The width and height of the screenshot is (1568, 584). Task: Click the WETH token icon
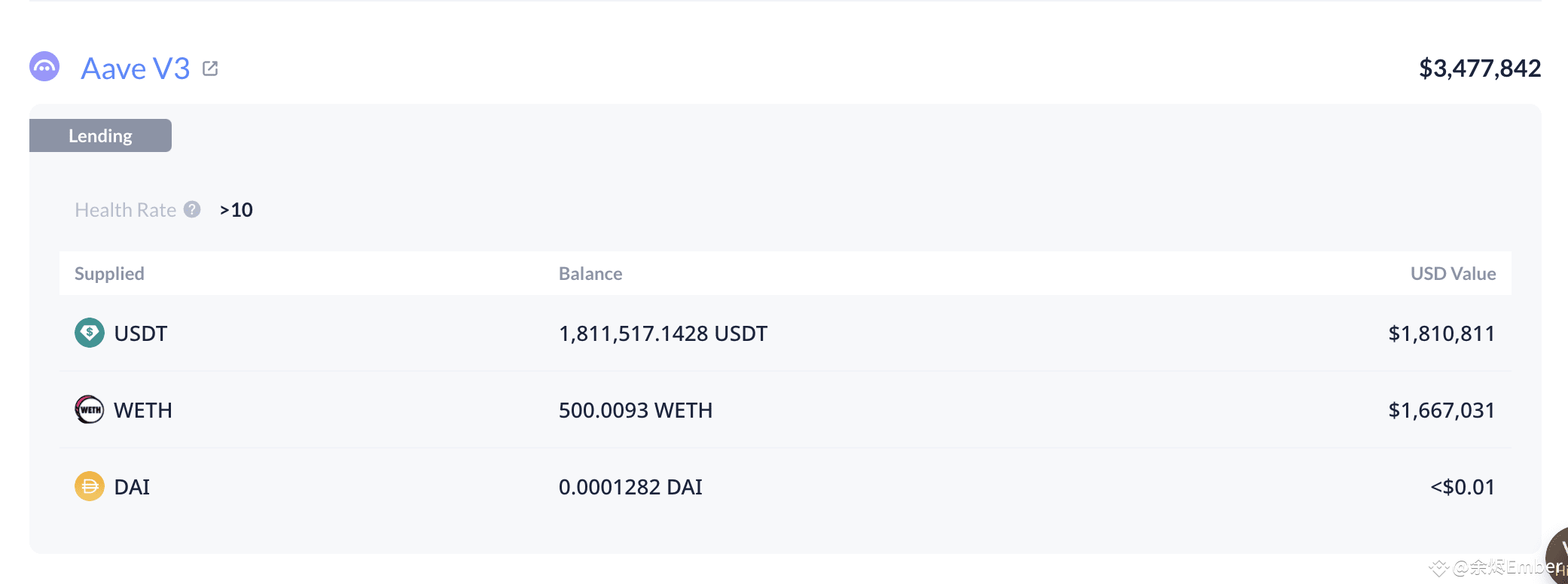pyautogui.click(x=90, y=409)
